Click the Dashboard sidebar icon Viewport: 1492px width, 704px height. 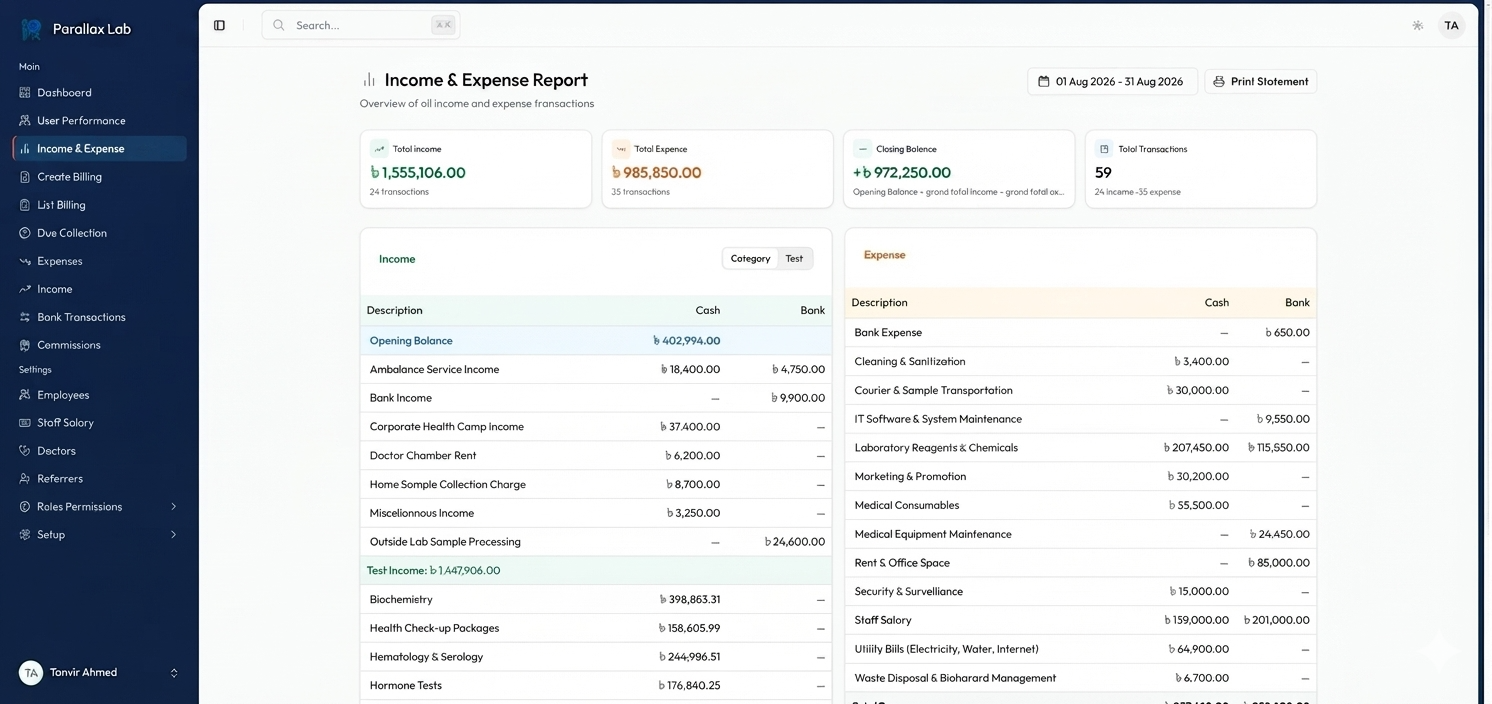click(x=25, y=93)
